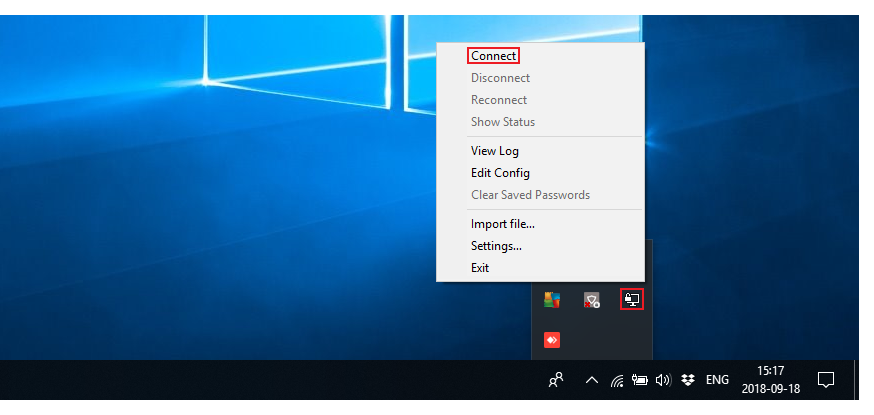Click the shield icon with red X
The height and width of the screenshot is (415, 874).
tap(591, 299)
